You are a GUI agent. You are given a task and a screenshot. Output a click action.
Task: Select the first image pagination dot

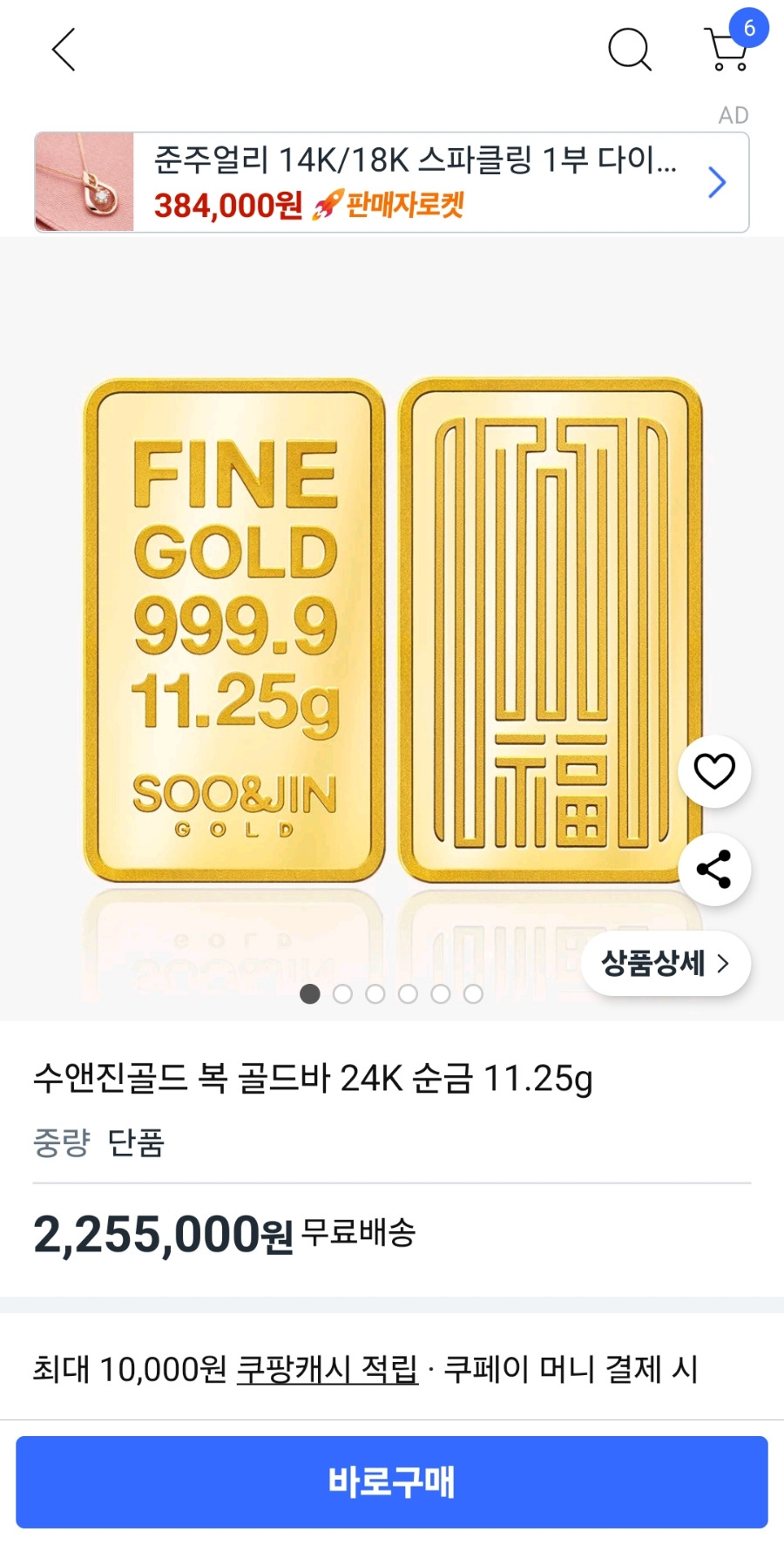click(x=309, y=994)
